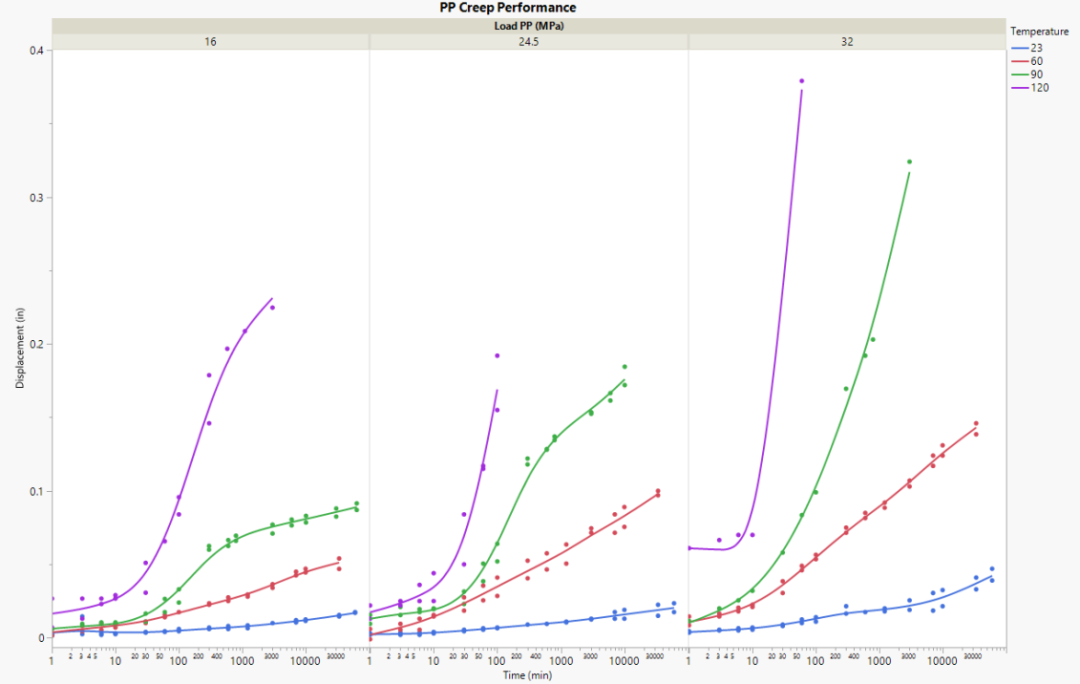This screenshot has height=684, width=1080.
Task: Click the 0.2 tick label on y-axis
Action: pos(36,344)
